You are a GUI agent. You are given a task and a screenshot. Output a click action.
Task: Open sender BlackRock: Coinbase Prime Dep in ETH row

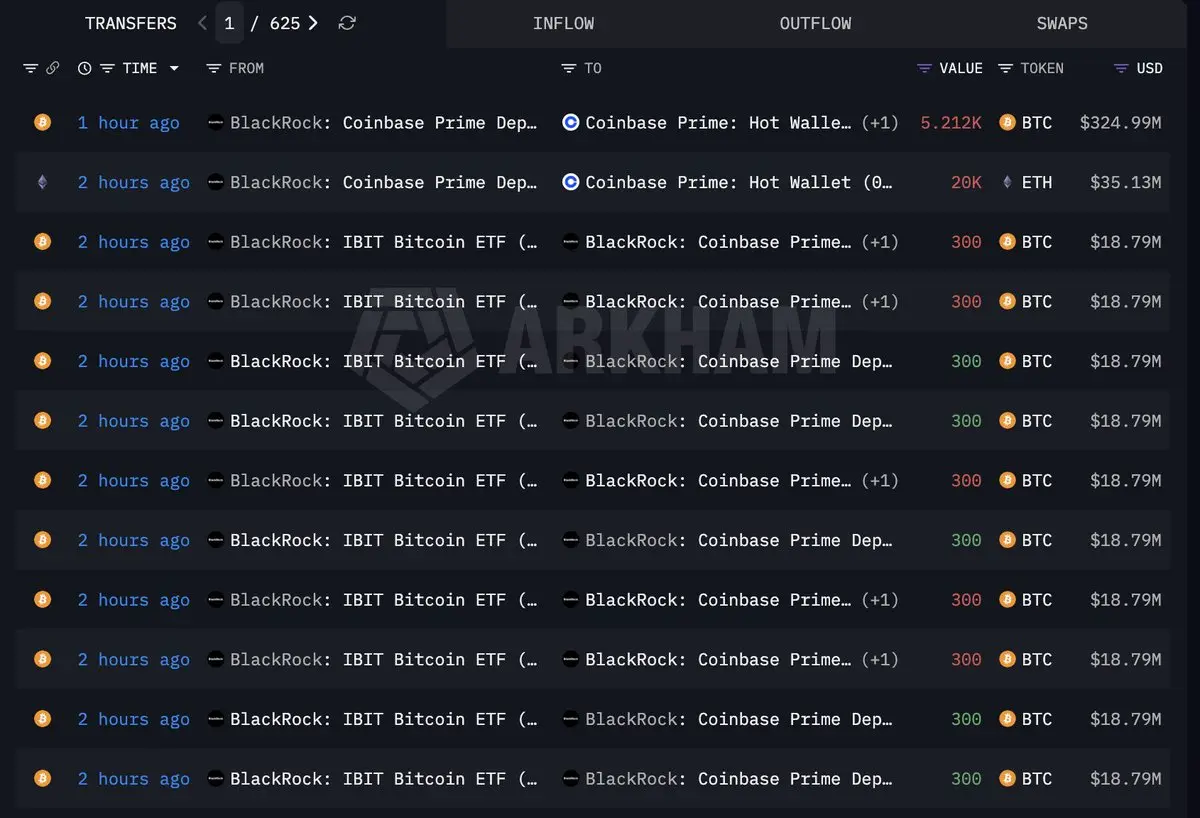[x=384, y=183]
